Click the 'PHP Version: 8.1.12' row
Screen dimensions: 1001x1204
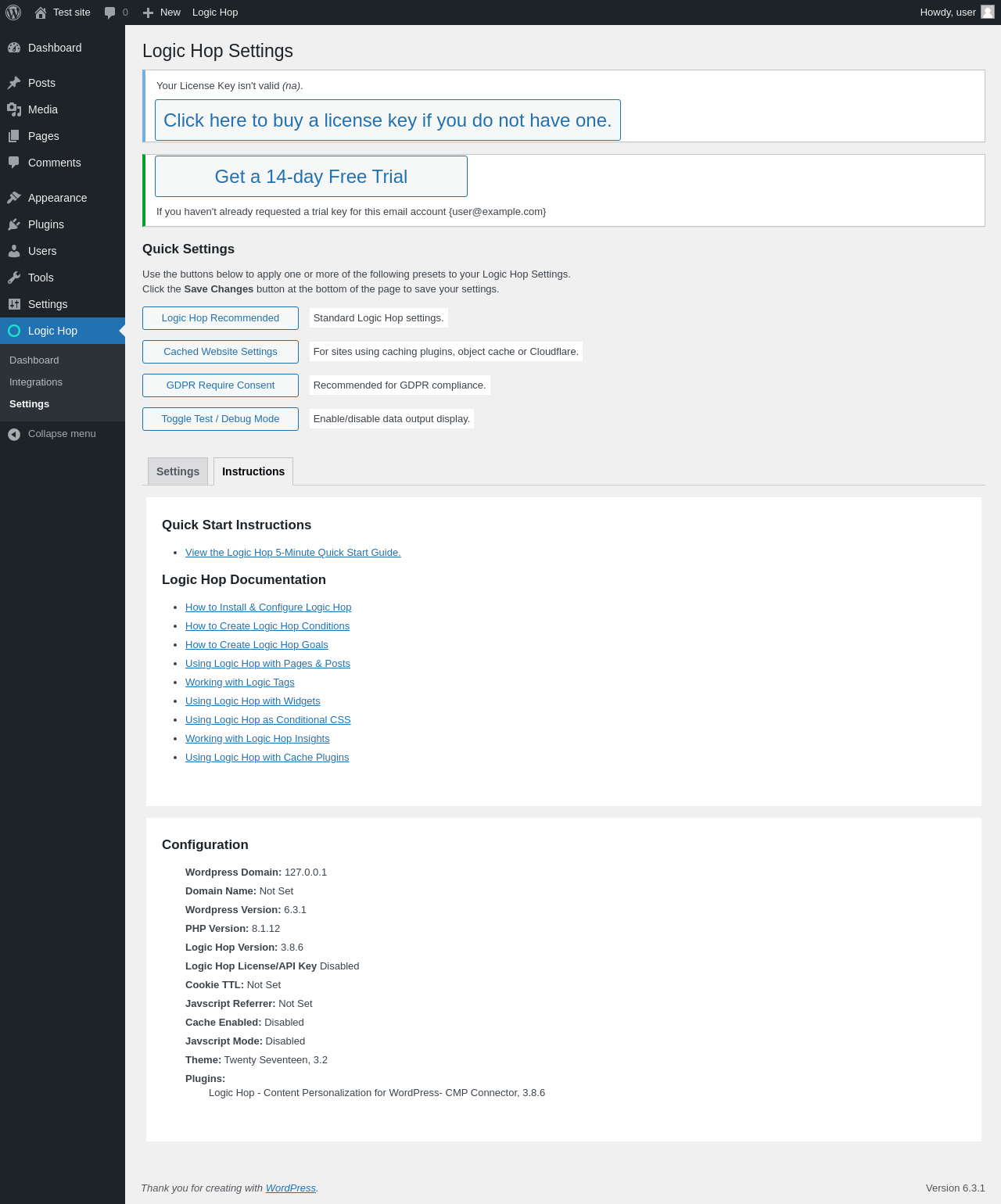232,929
